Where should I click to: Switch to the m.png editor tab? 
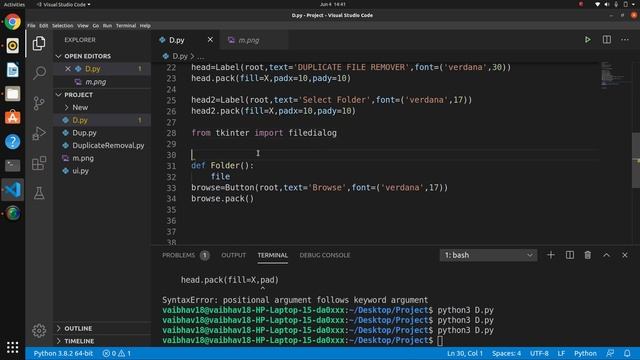254,40
